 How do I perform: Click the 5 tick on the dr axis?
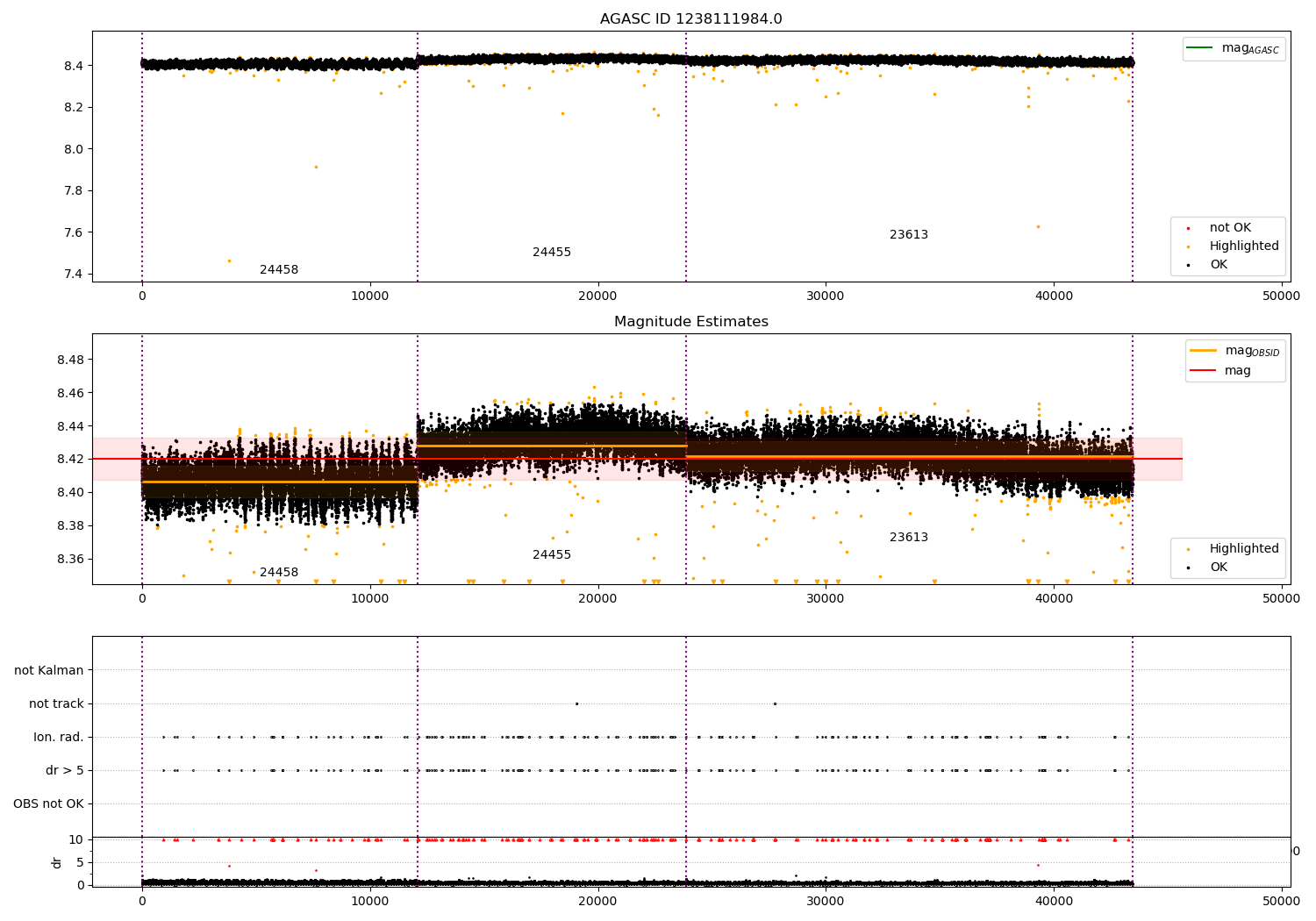pyautogui.click(x=81, y=863)
